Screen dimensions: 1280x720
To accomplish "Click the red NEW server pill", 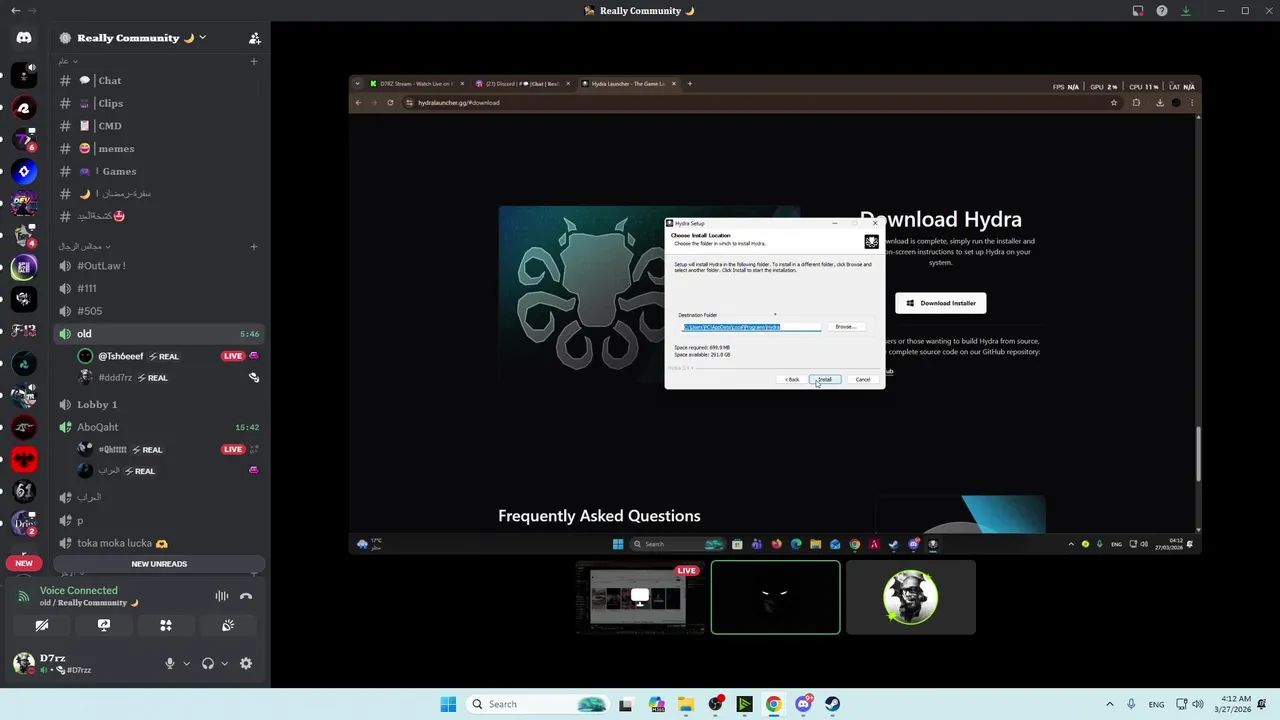I will (24, 563).
